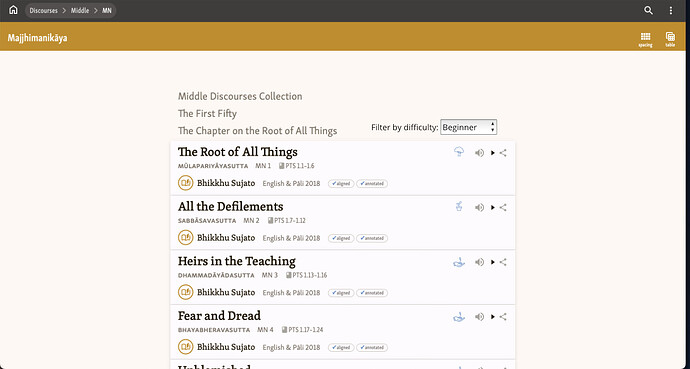Open Bhikkhu Sujato translation icon for MN 1
The image size is (690, 369).
point(186,183)
